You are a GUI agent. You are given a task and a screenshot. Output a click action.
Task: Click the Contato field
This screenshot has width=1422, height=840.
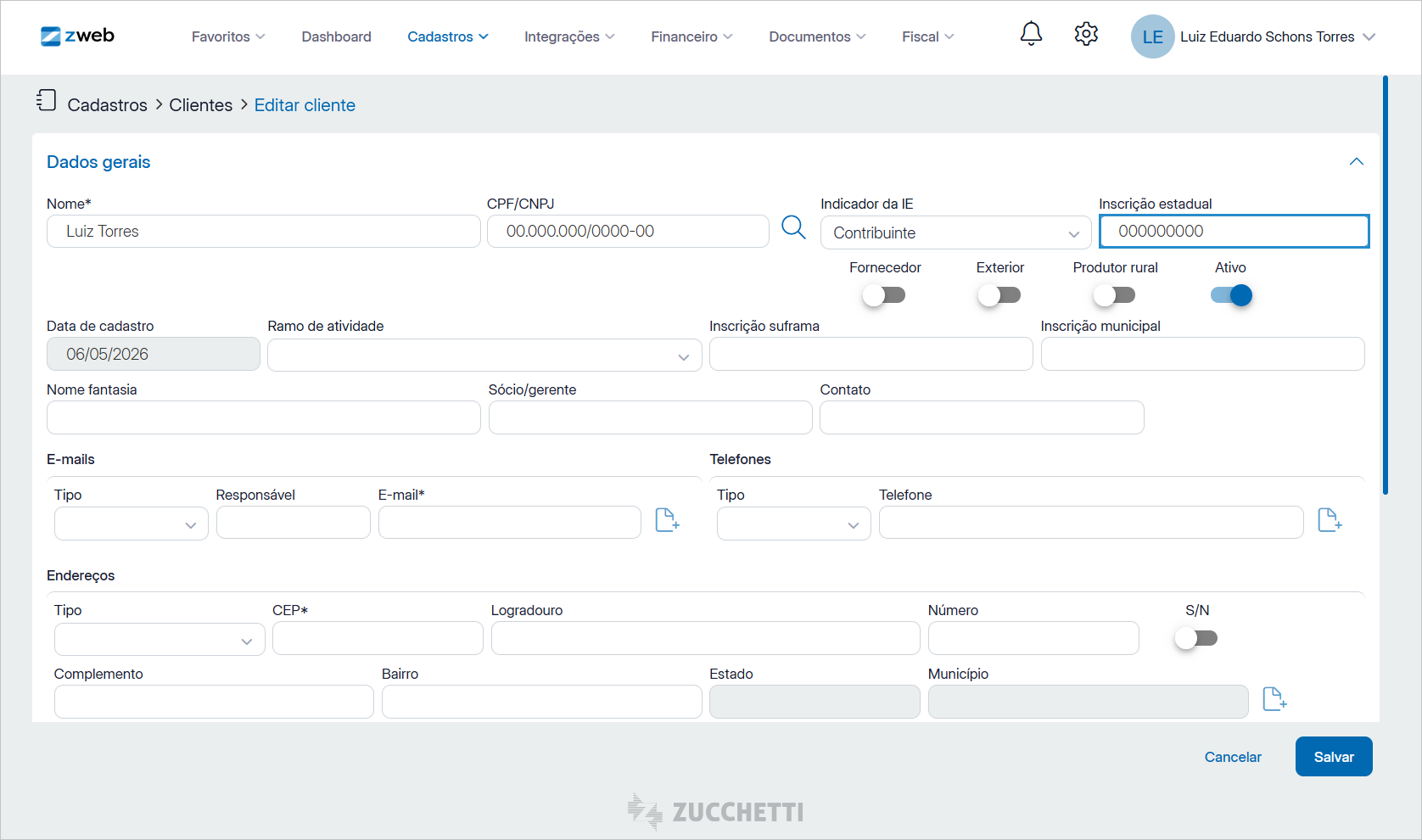[982, 417]
